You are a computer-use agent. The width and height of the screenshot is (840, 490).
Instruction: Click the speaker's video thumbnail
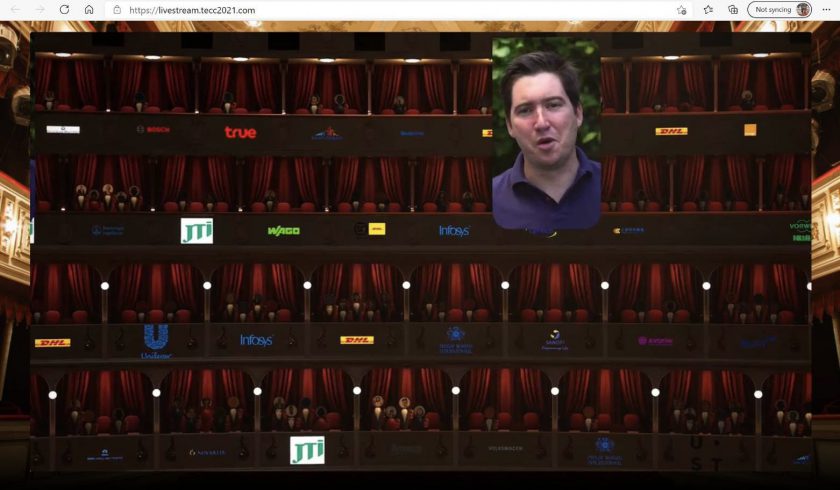coord(546,133)
